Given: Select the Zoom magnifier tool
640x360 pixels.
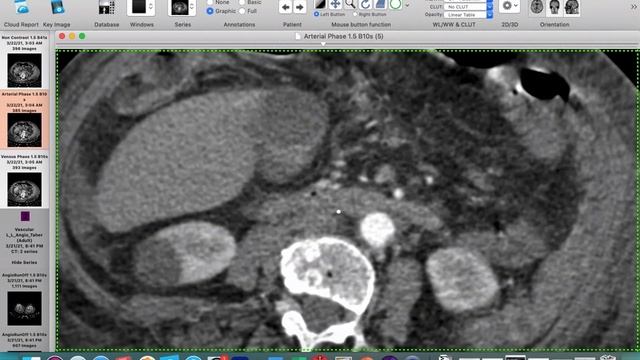Looking at the screenshot, I should pos(350,4).
